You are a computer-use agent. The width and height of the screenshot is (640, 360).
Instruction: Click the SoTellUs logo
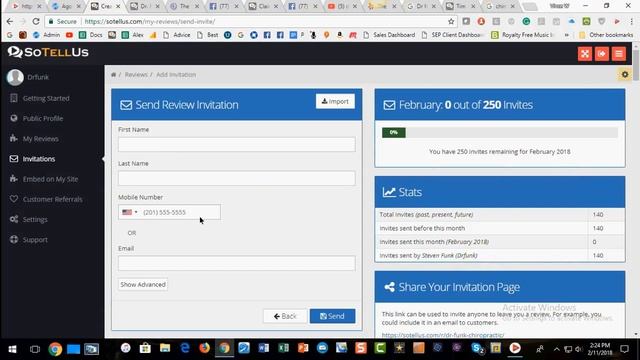pos(48,52)
